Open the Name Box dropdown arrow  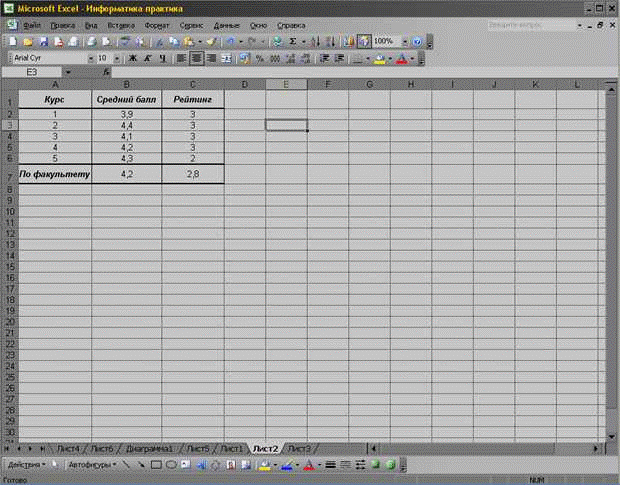(67, 73)
